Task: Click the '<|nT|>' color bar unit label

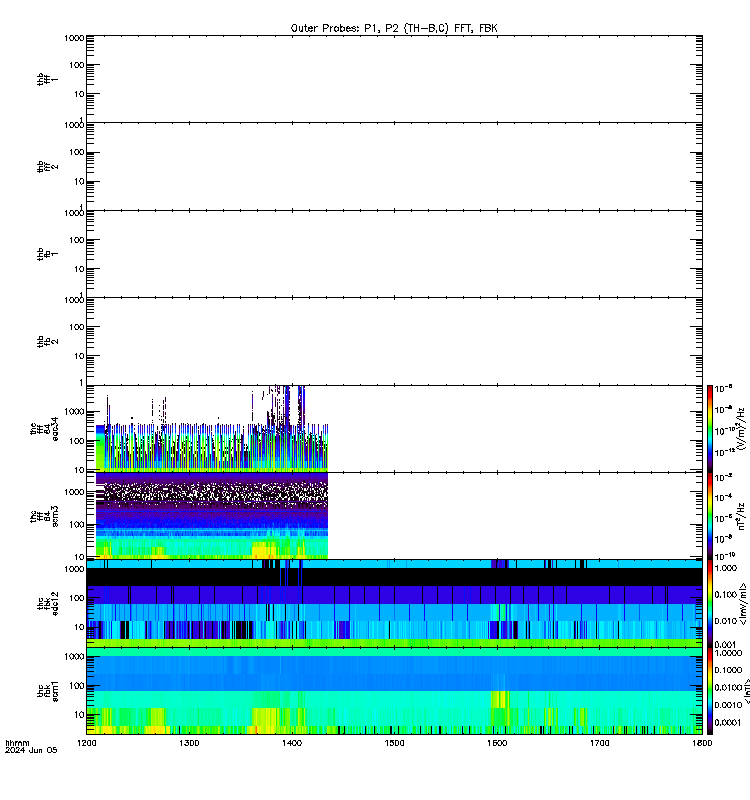Action: tap(746, 691)
